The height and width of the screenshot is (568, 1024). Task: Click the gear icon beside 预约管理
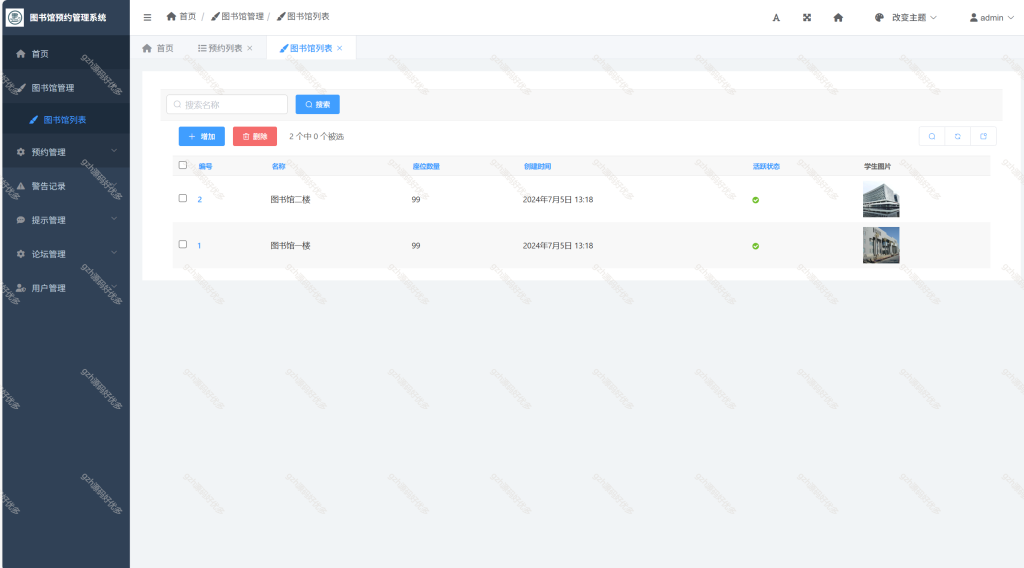[x=21, y=151]
